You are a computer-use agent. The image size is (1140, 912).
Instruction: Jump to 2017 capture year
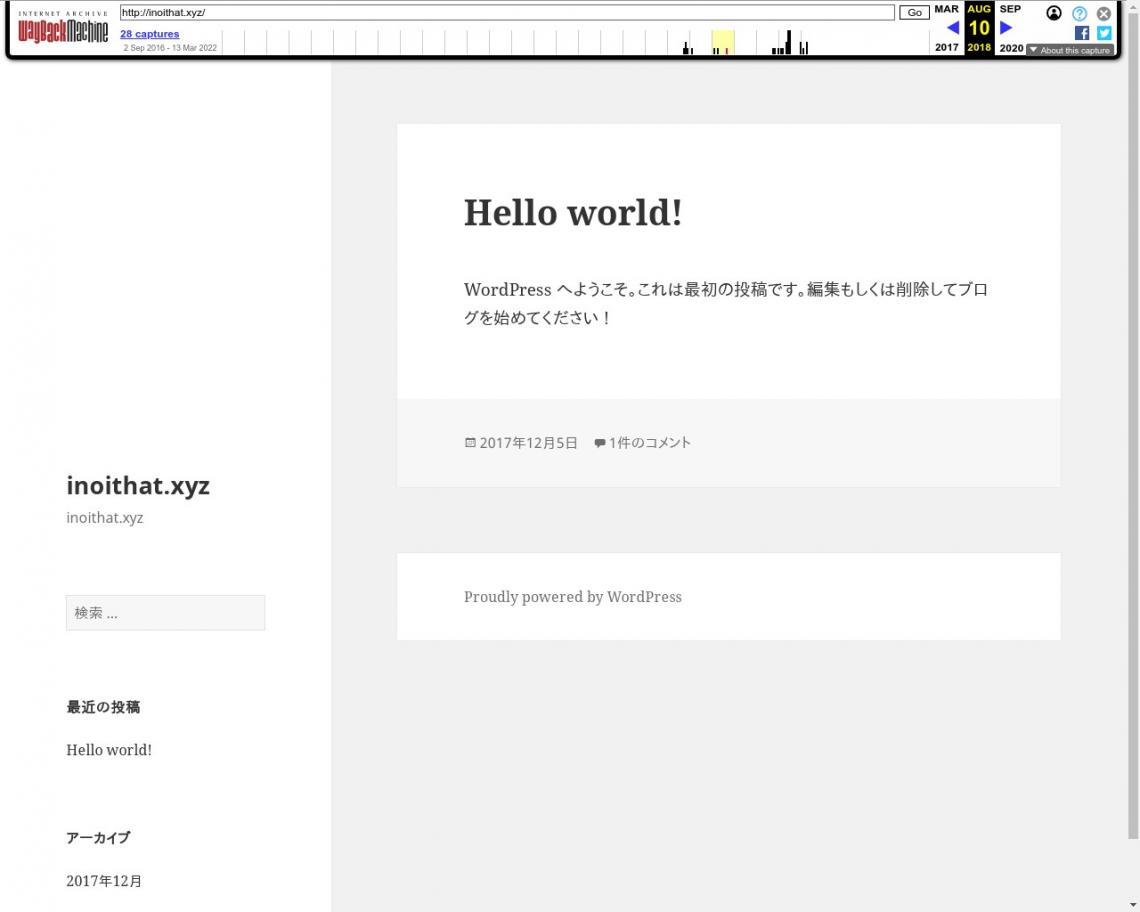coord(946,47)
